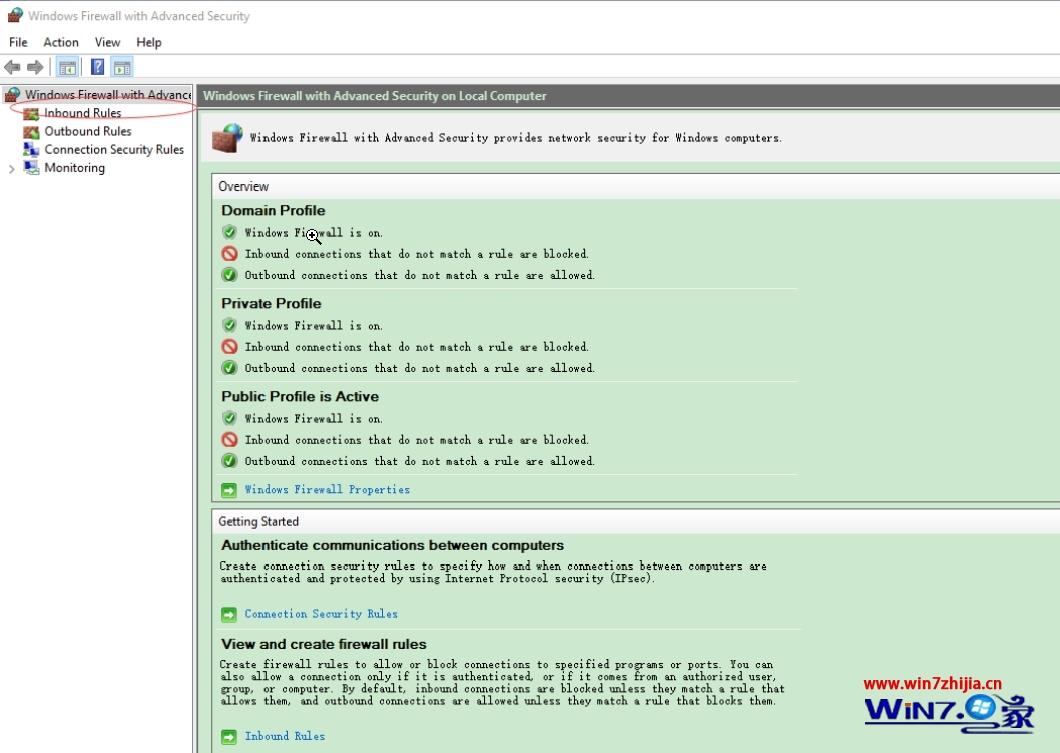
Task: Click Public Profile firewall-on green check icon
Action: pyautogui.click(x=229, y=418)
